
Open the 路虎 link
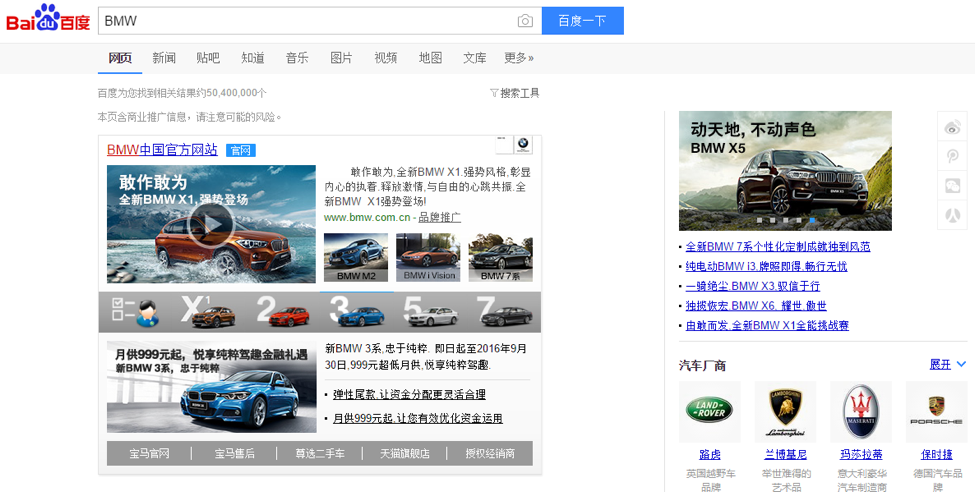[x=709, y=455]
